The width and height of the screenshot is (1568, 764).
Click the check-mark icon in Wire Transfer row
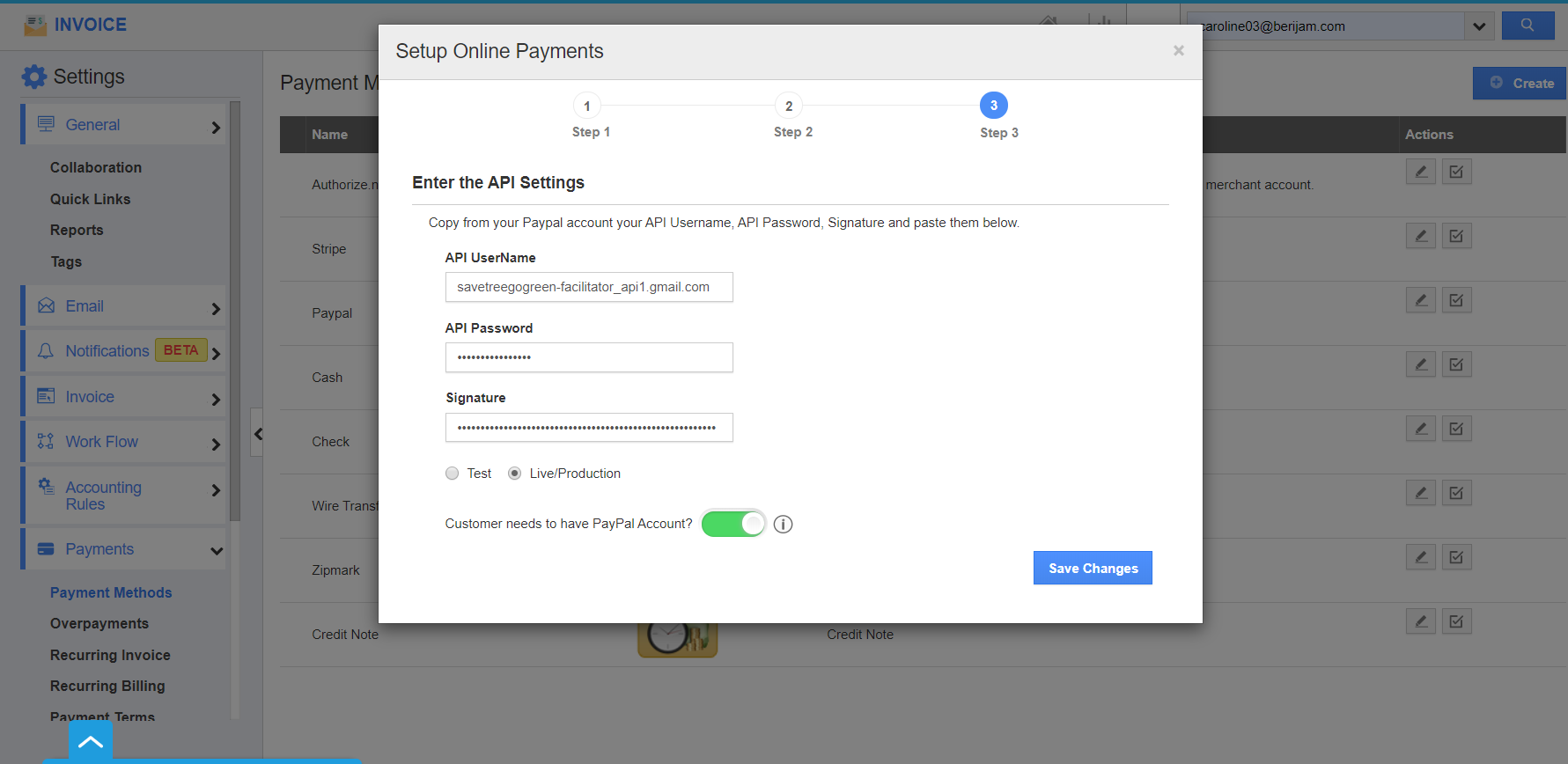[x=1457, y=493]
